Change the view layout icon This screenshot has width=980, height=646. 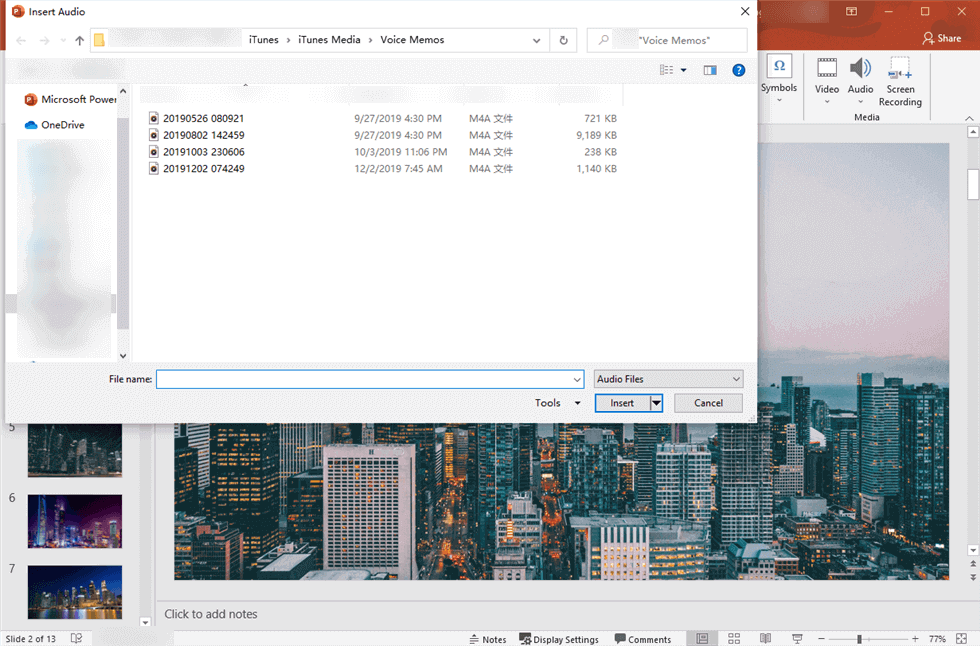[667, 70]
